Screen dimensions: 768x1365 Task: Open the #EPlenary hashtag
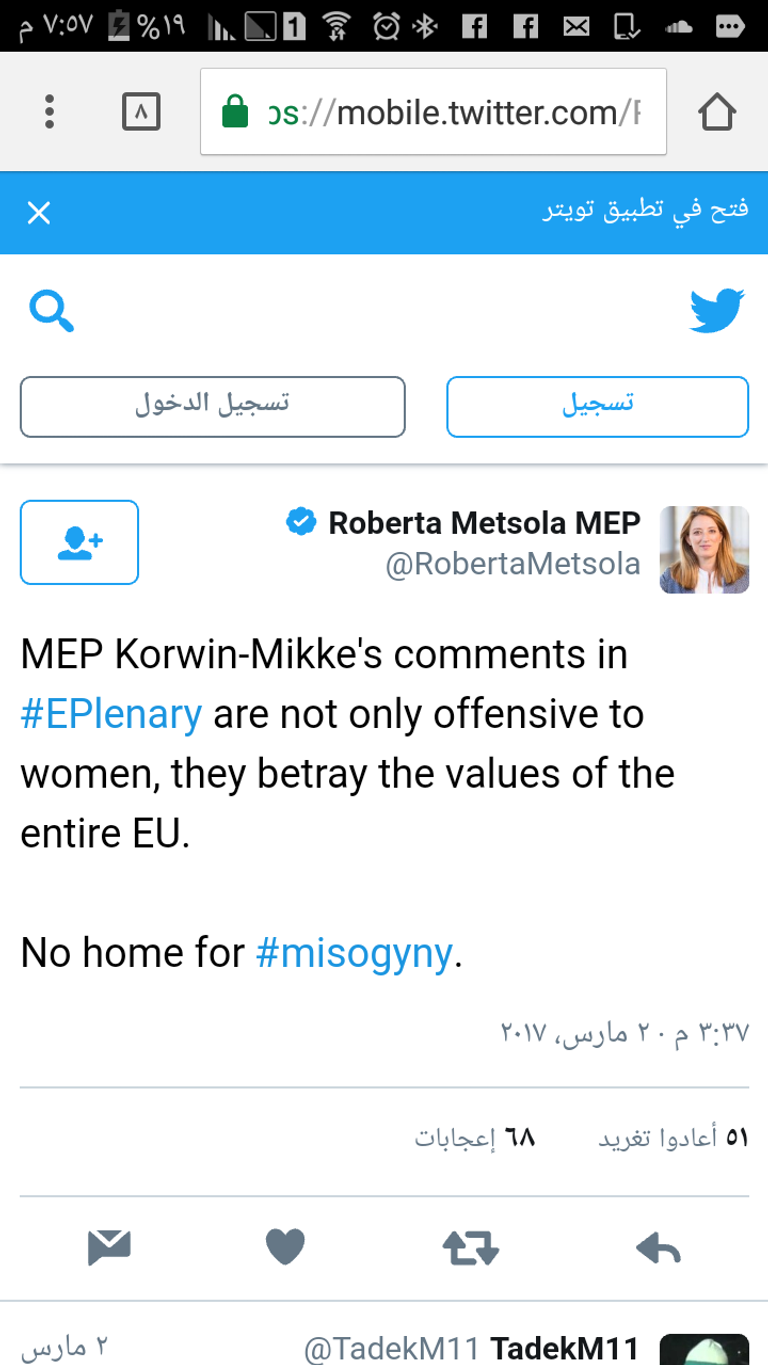click(x=111, y=715)
